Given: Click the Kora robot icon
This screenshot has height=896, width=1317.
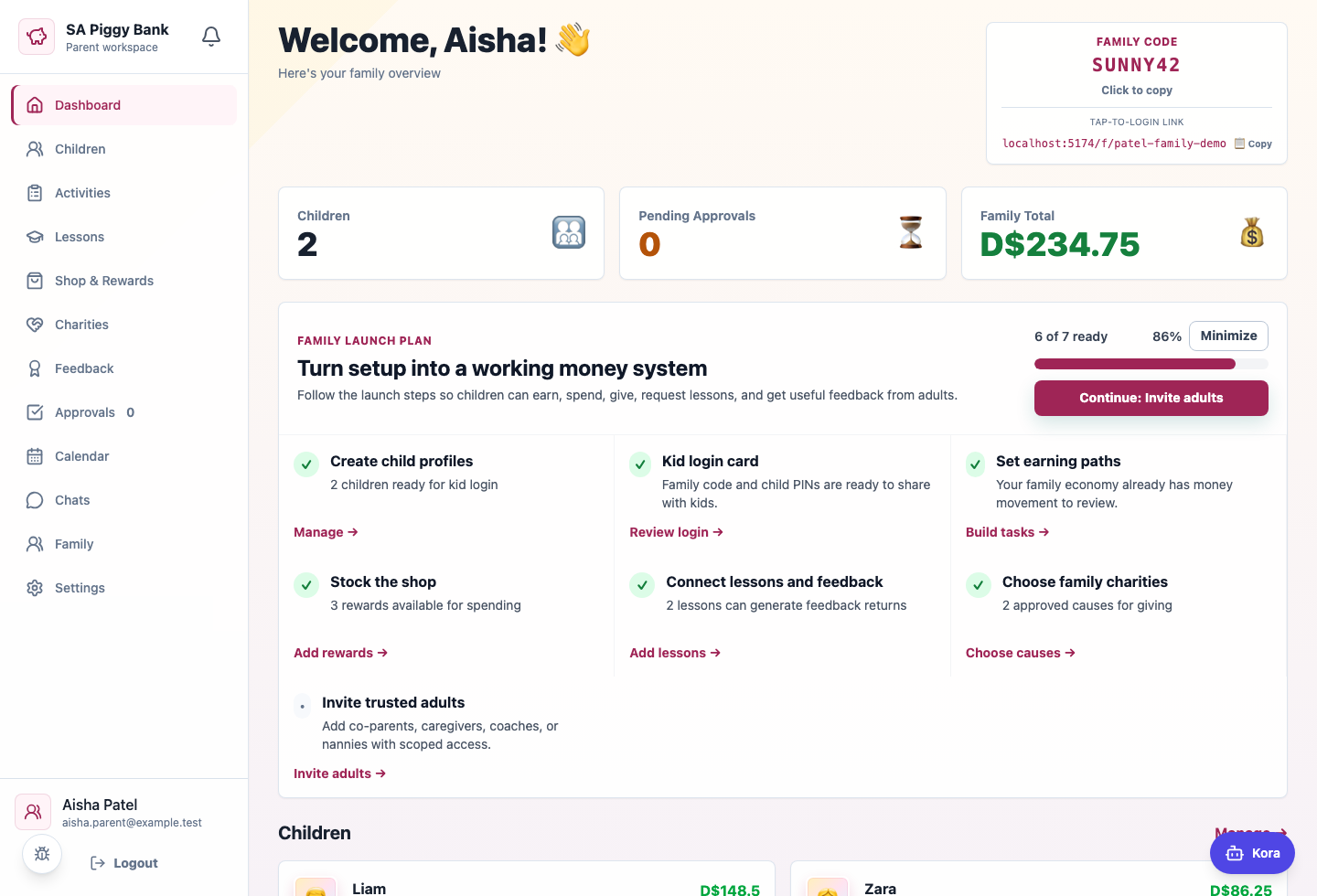Looking at the screenshot, I should tap(1235, 853).
